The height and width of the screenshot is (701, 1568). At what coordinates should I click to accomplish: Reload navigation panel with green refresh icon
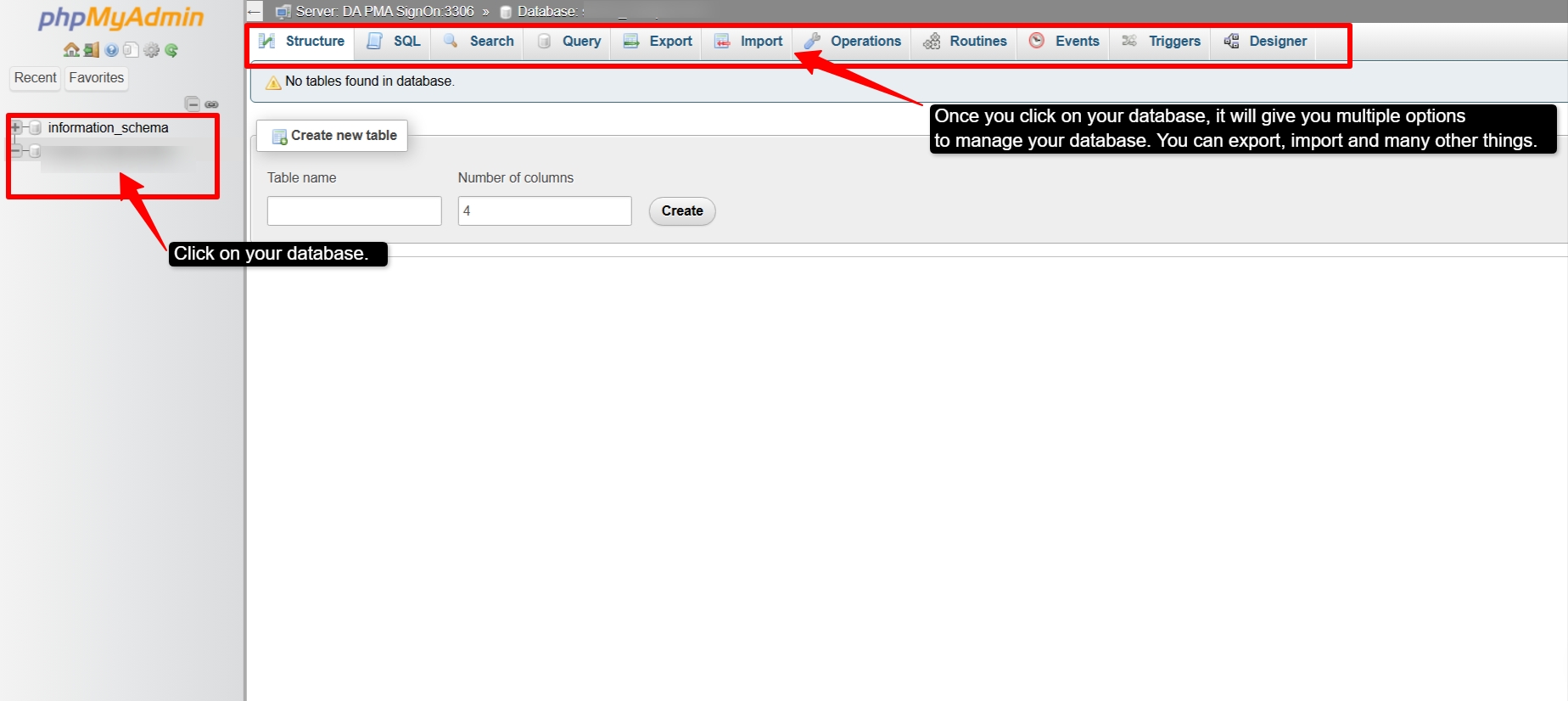(x=171, y=50)
